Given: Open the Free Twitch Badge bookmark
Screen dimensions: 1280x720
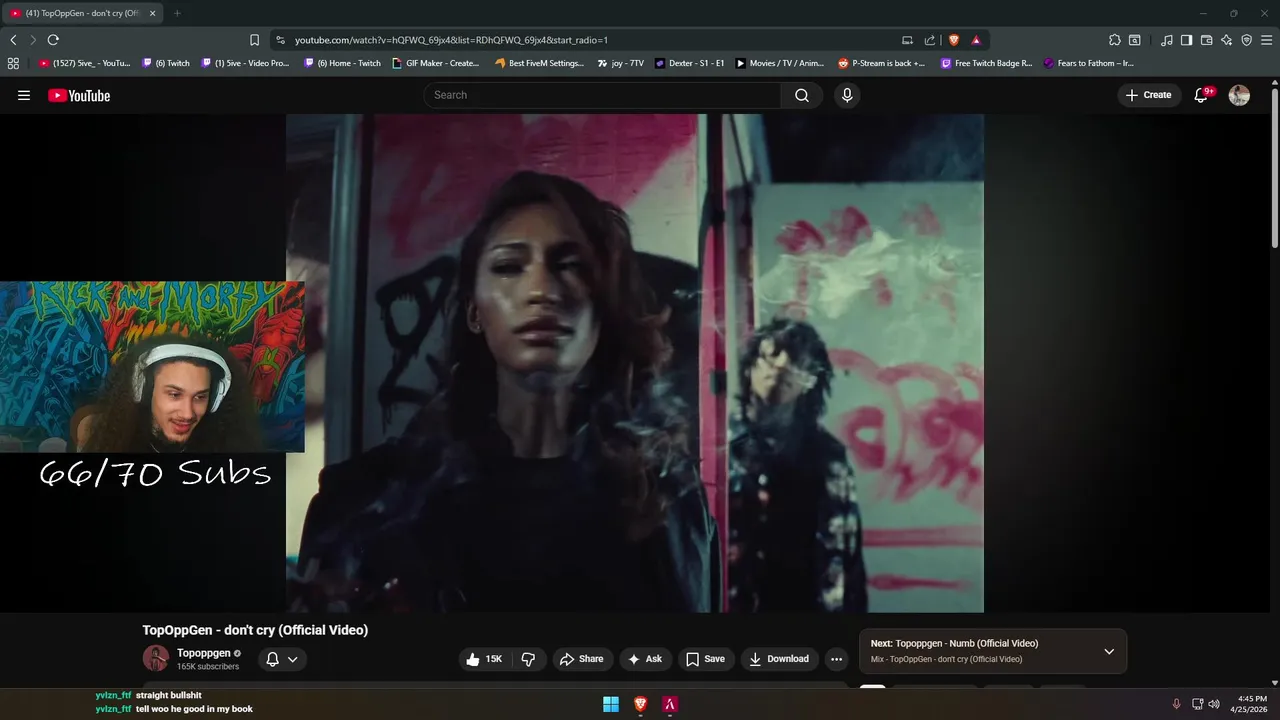Looking at the screenshot, I should (986, 63).
